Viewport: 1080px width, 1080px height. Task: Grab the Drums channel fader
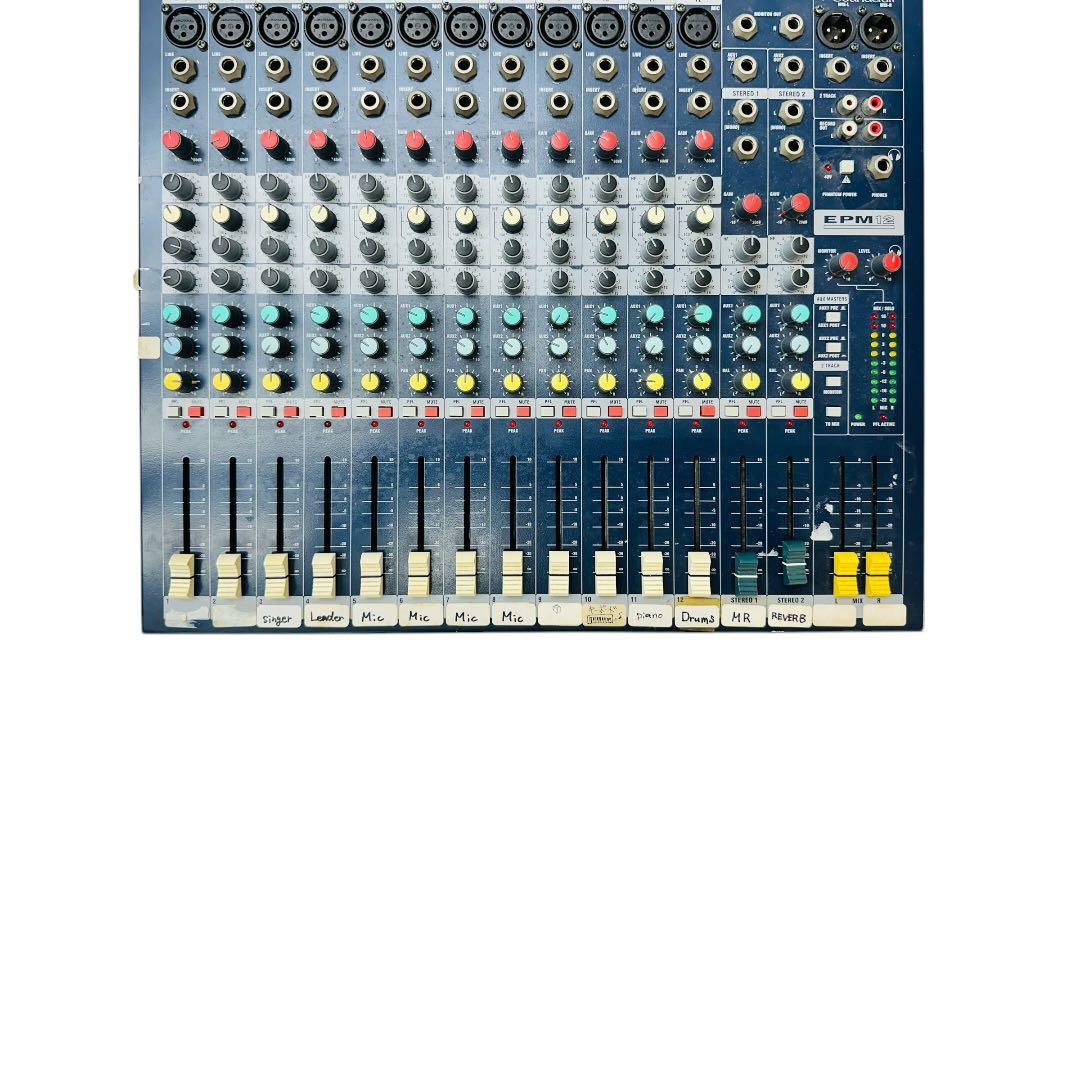pyautogui.click(x=698, y=573)
